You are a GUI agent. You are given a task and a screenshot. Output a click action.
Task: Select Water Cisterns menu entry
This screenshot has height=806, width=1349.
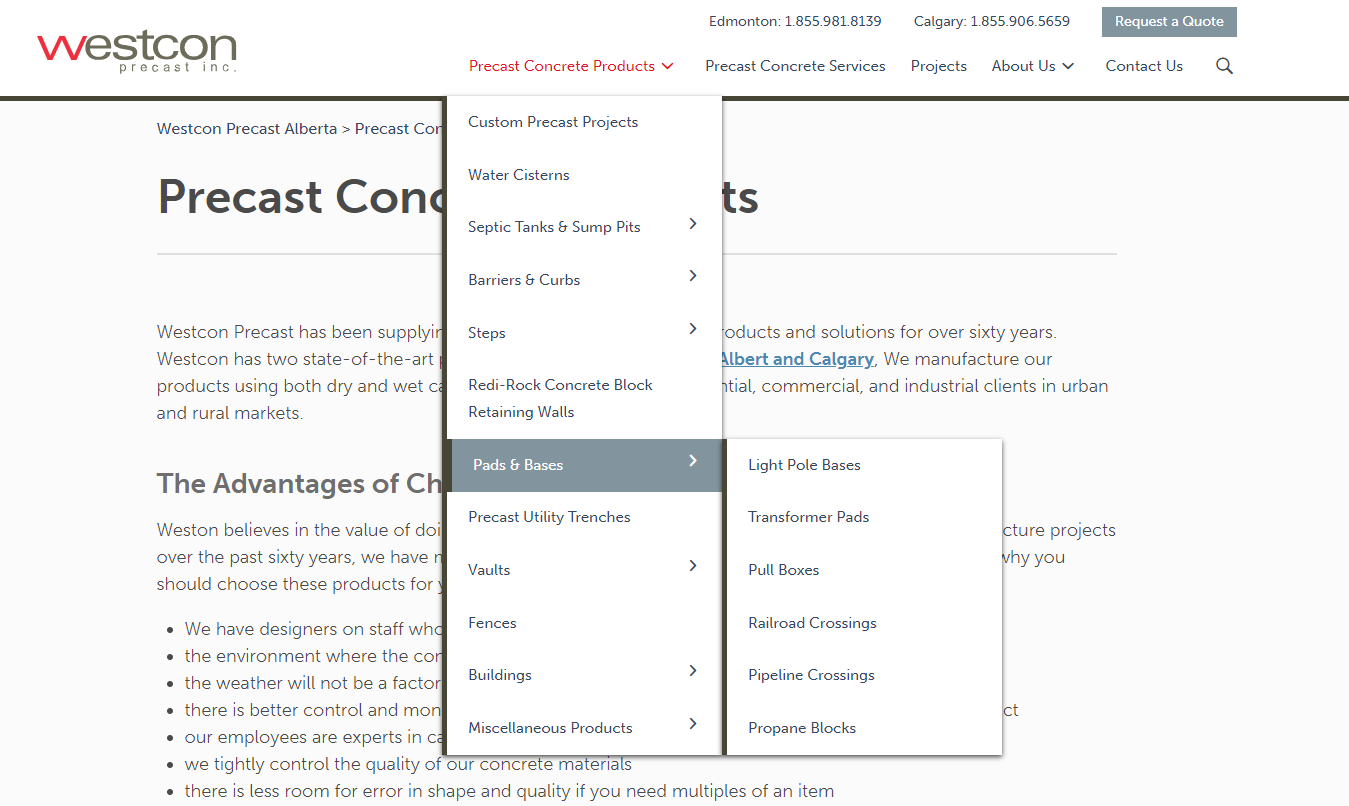coord(519,175)
